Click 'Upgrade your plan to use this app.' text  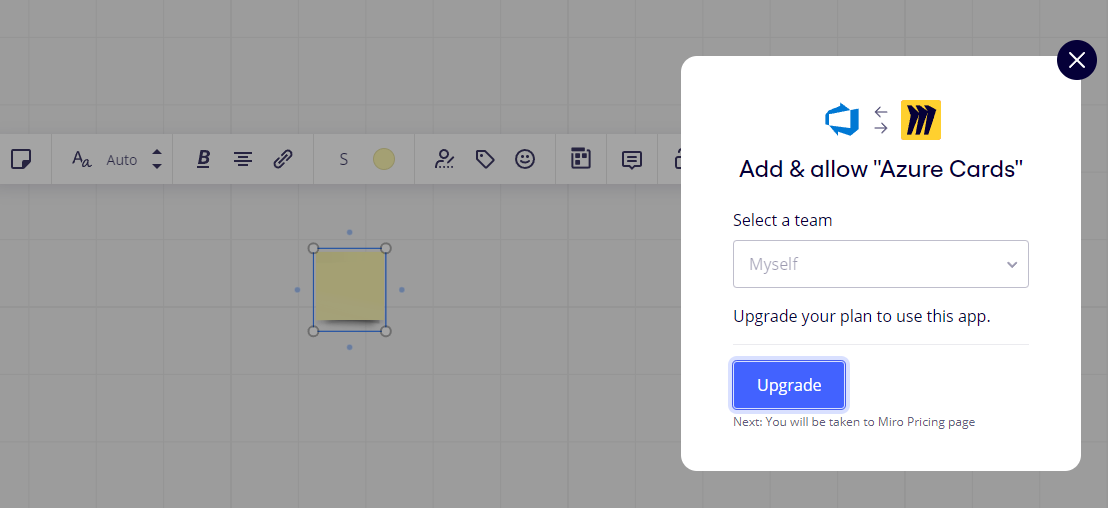click(x=861, y=316)
